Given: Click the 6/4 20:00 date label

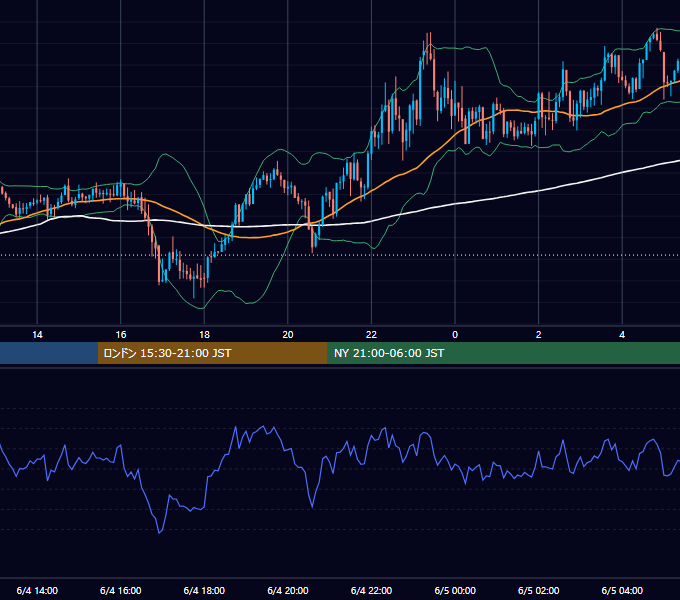Looking at the screenshot, I should [x=288, y=590].
